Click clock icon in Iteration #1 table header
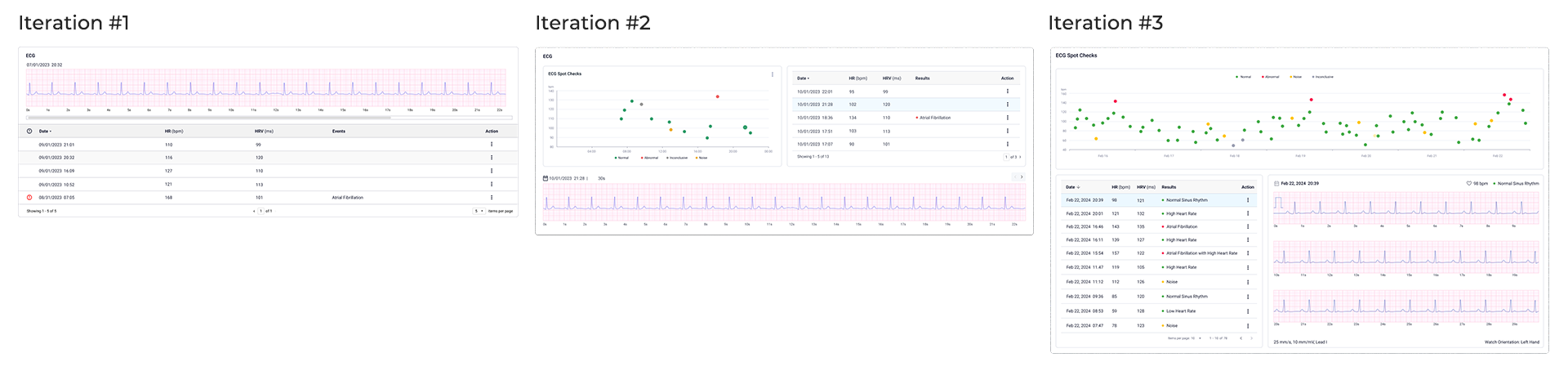Screen dimensions: 1568x371 [29, 131]
